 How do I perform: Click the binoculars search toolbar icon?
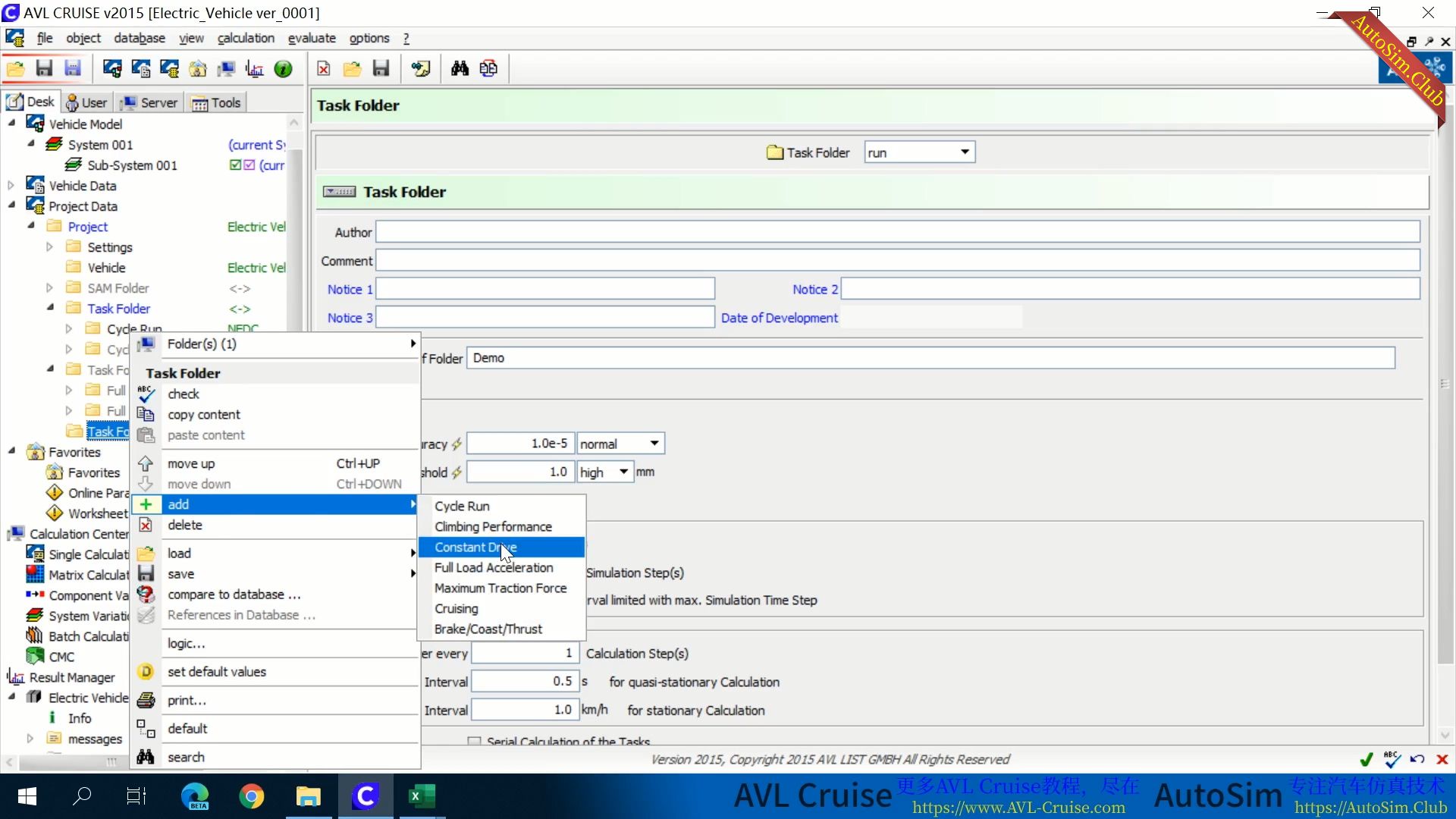(459, 68)
